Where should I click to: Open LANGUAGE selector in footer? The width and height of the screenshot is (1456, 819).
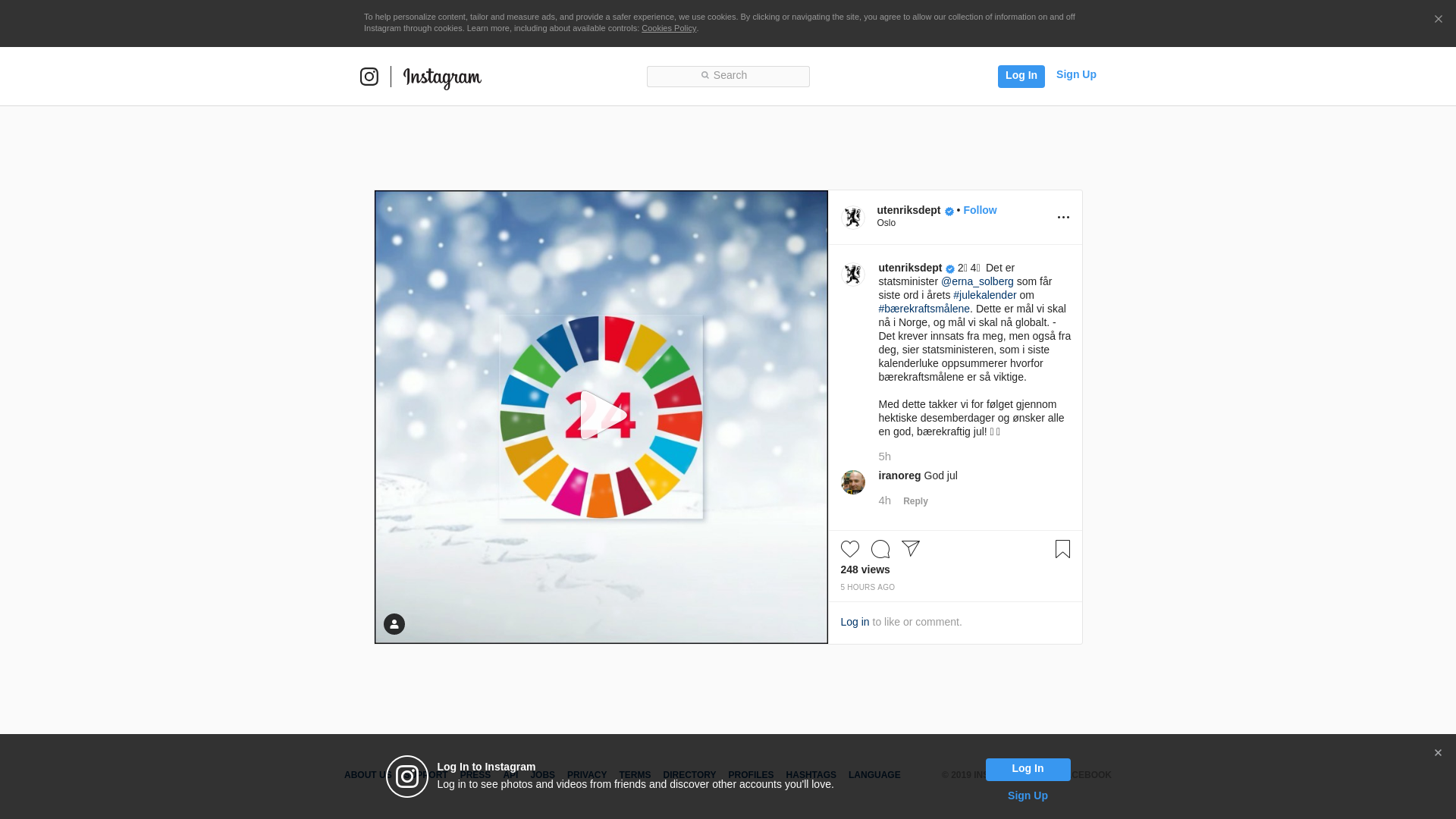(874, 775)
